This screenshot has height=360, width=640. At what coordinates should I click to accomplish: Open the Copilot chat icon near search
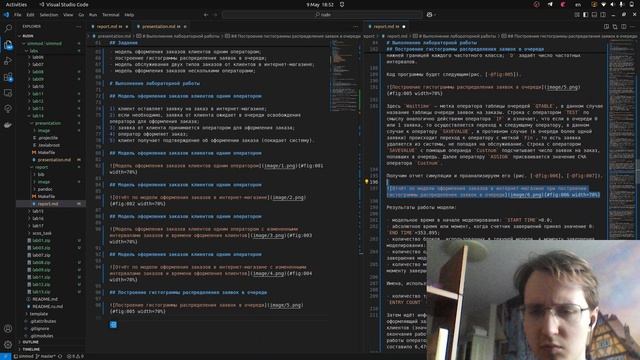[429, 15]
